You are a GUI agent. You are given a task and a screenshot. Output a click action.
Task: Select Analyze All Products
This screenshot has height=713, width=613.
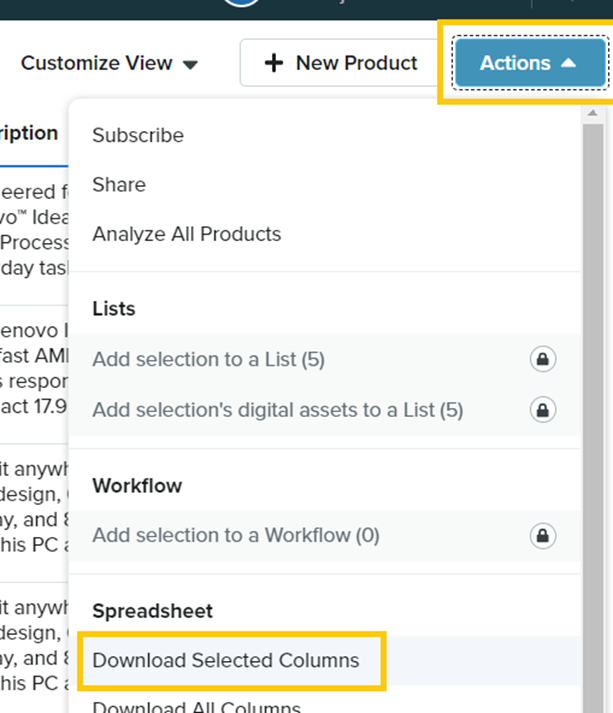187,234
